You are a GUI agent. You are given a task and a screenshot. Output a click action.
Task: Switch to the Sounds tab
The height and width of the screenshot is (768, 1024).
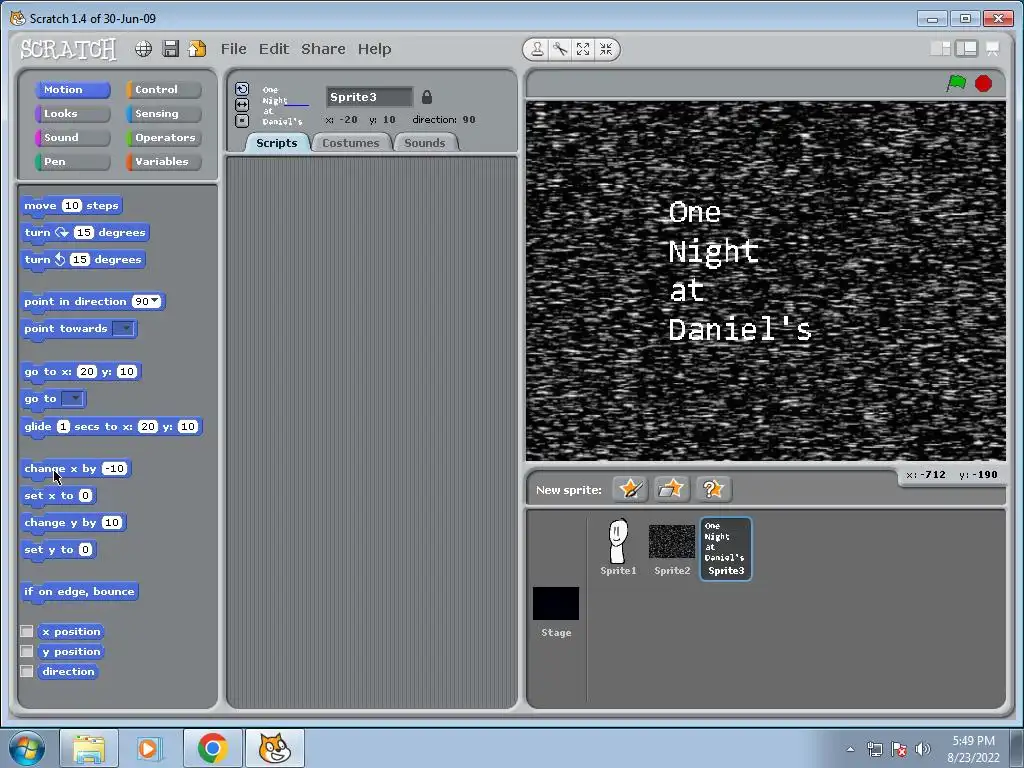pos(424,143)
